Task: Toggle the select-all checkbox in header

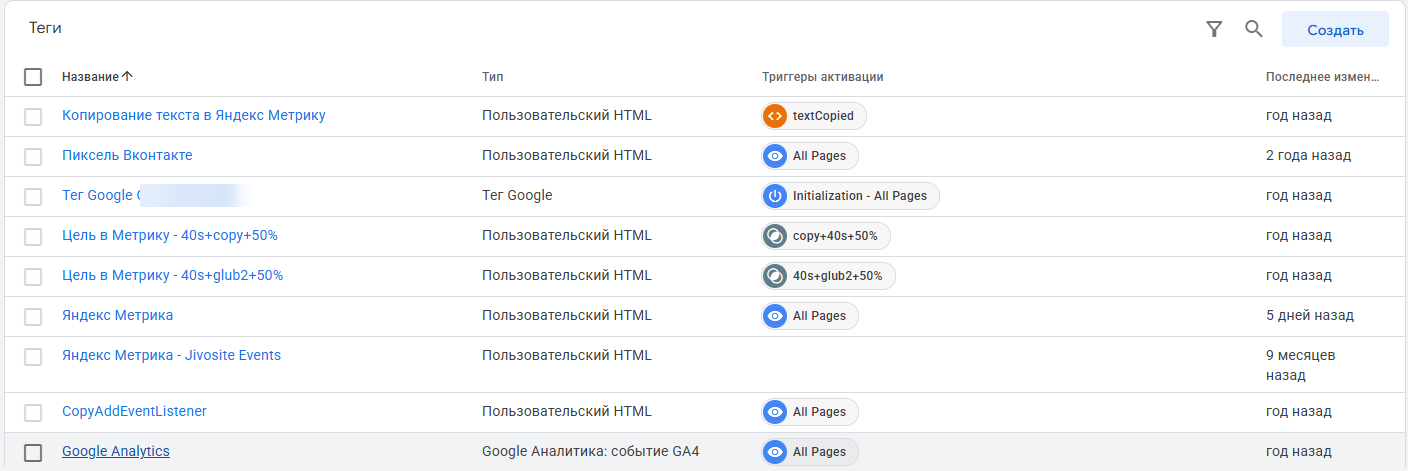Action: 33,77
